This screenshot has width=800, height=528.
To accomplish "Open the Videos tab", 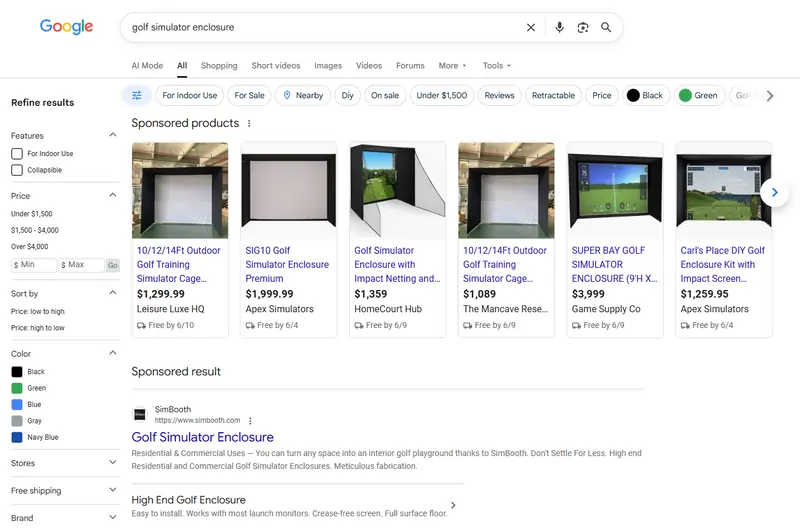I will [x=369, y=66].
